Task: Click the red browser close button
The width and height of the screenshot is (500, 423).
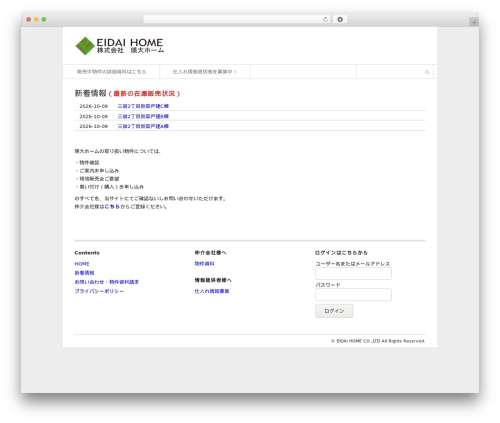Action: (29, 20)
